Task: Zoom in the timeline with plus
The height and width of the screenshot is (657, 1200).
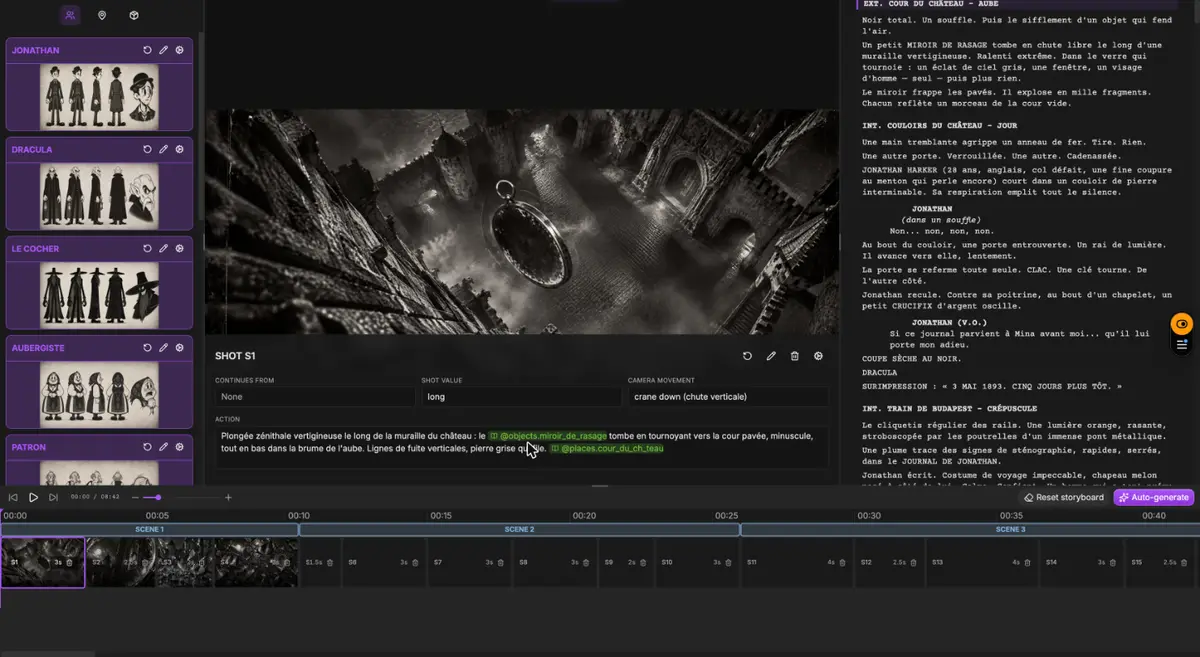Action: 228,497
